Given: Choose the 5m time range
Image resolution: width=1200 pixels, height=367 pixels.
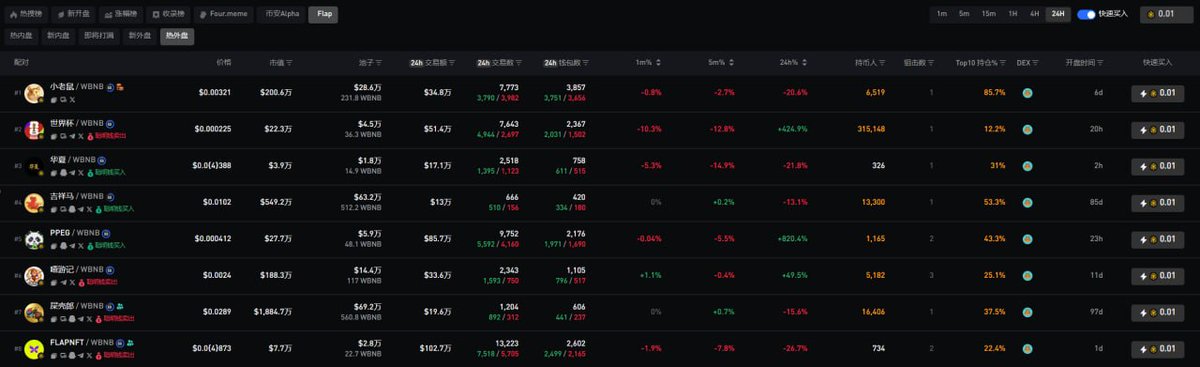Looking at the screenshot, I should coord(964,14).
